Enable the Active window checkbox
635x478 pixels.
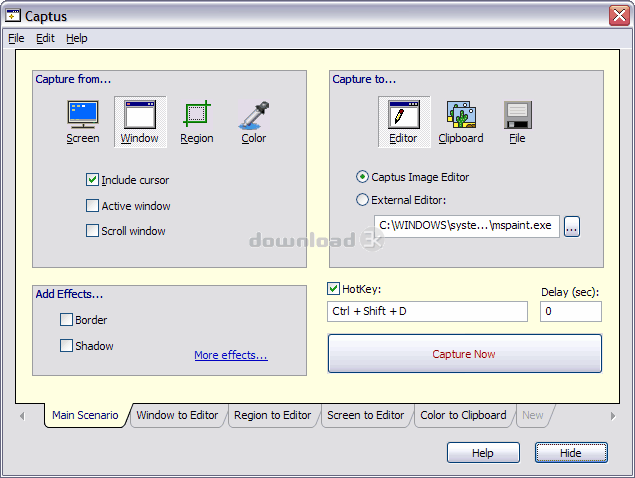[92, 205]
